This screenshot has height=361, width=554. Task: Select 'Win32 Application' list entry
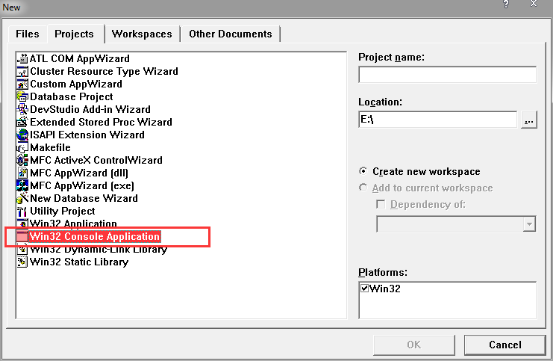coord(73,224)
